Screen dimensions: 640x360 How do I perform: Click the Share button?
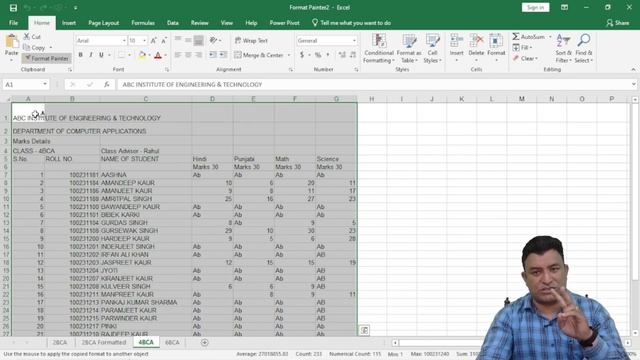click(618, 23)
